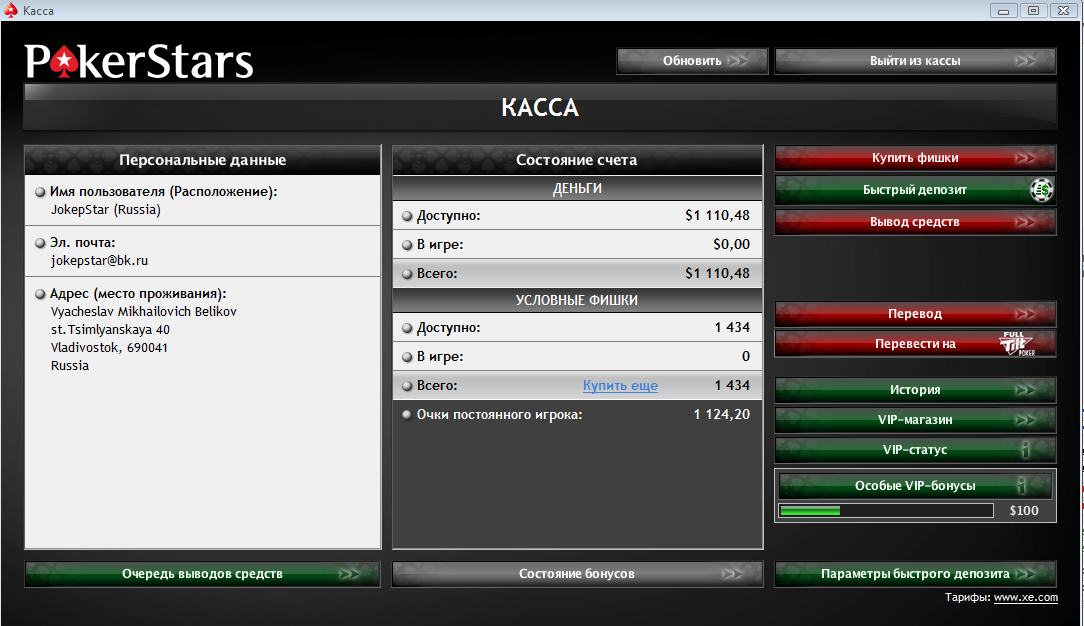1084x626 pixels.
Task: Click the Купить еще link
Action: pyautogui.click(x=620, y=386)
